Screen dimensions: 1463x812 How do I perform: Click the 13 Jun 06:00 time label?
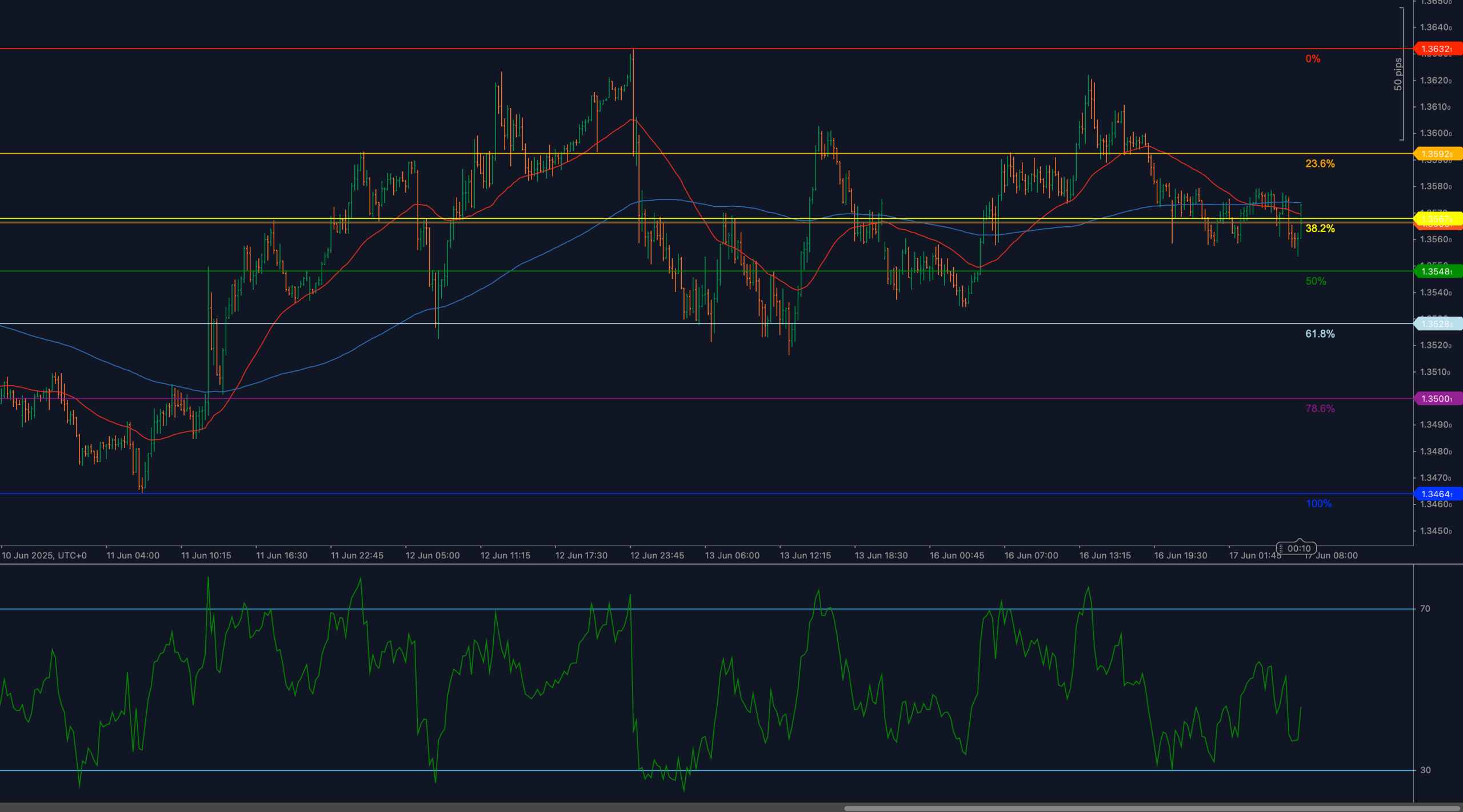[732, 556]
